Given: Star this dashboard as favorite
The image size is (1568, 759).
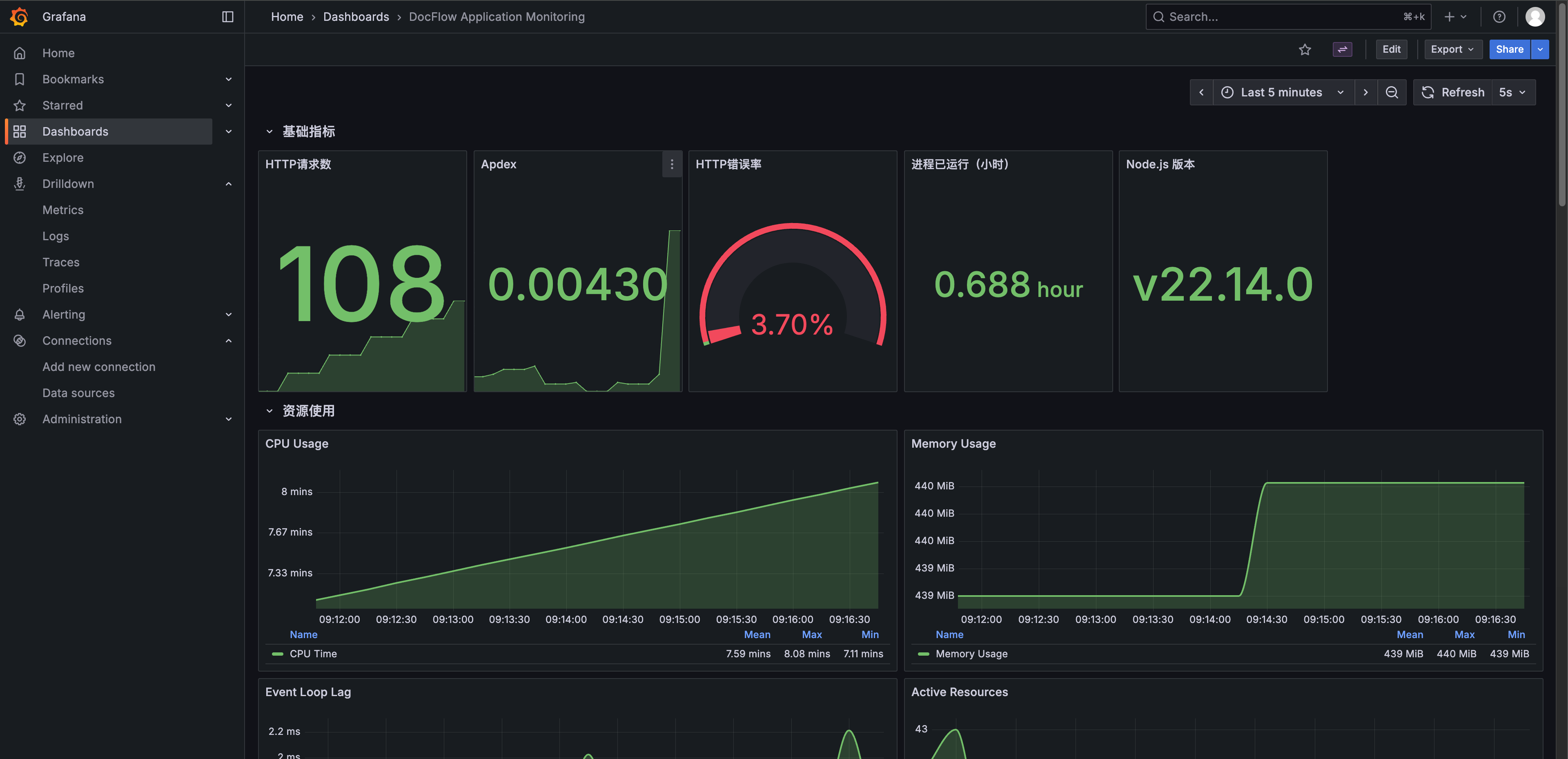Looking at the screenshot, I should click(1305, 49).
